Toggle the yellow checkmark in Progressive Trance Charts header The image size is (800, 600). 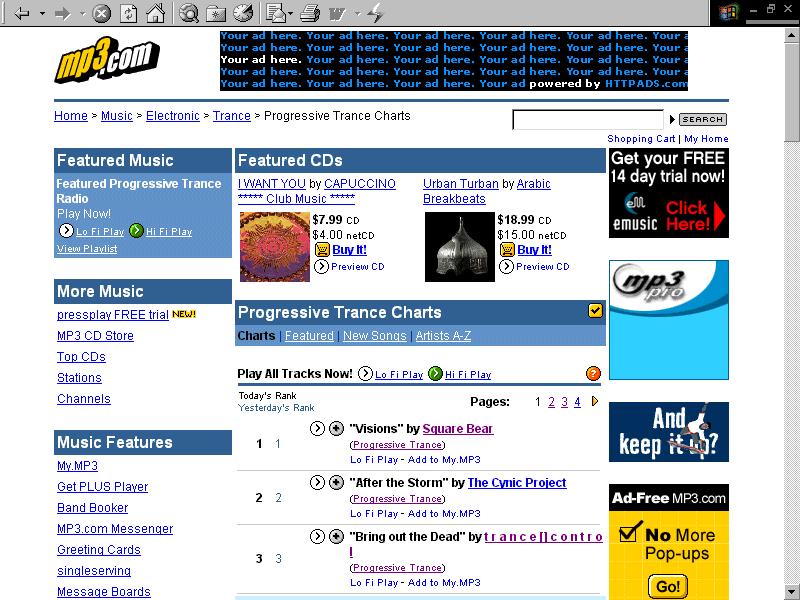[595, 311]
